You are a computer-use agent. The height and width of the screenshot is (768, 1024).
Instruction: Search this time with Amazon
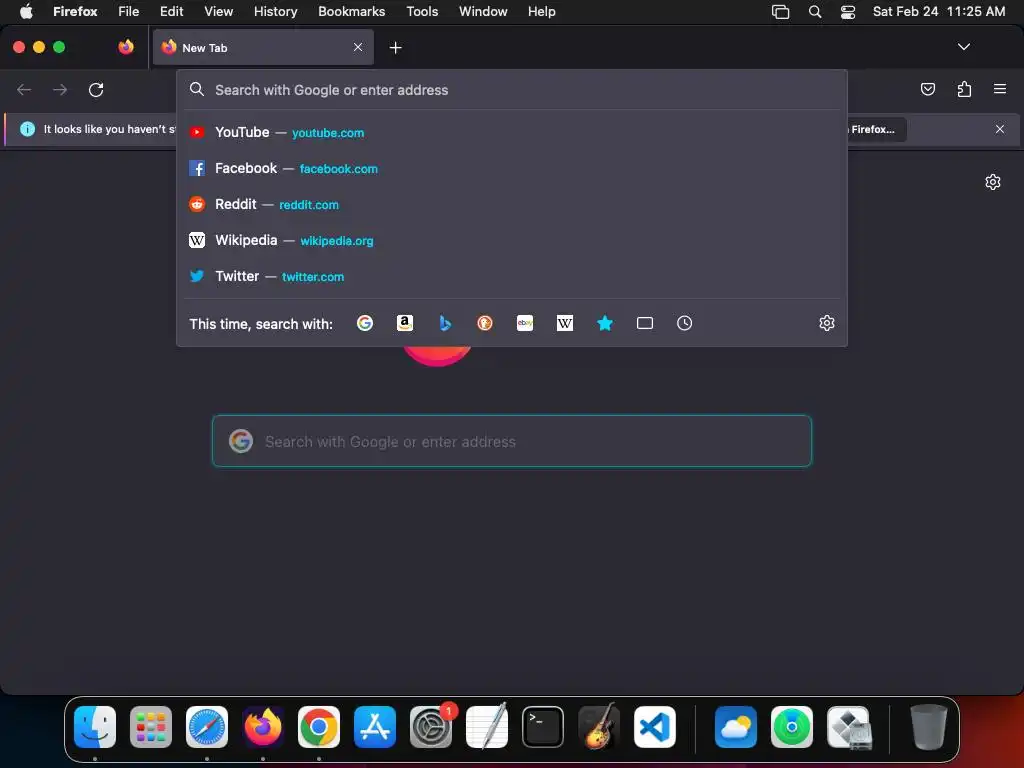point(405,323)
